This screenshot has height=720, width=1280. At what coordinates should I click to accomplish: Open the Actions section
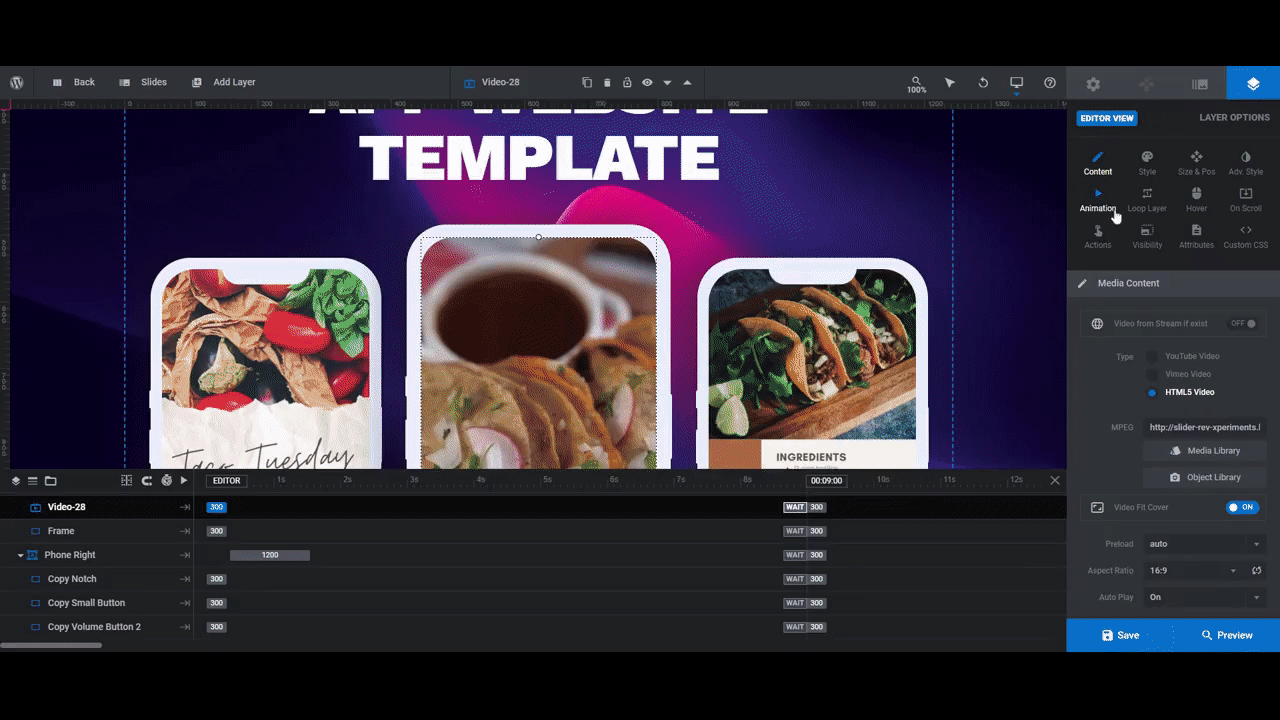(1097, 237)
